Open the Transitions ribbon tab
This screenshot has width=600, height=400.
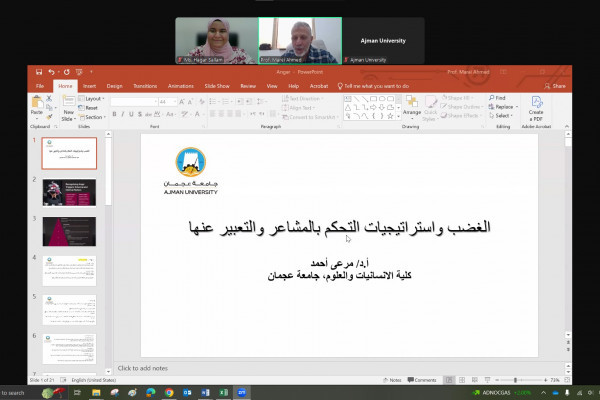click(x=145, y=86)
